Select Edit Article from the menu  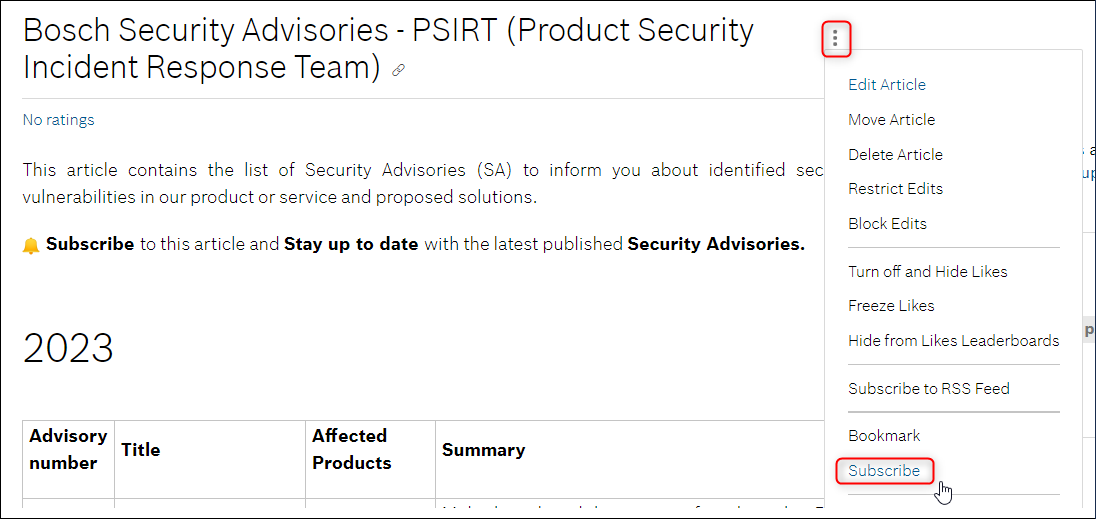[886, 85]
